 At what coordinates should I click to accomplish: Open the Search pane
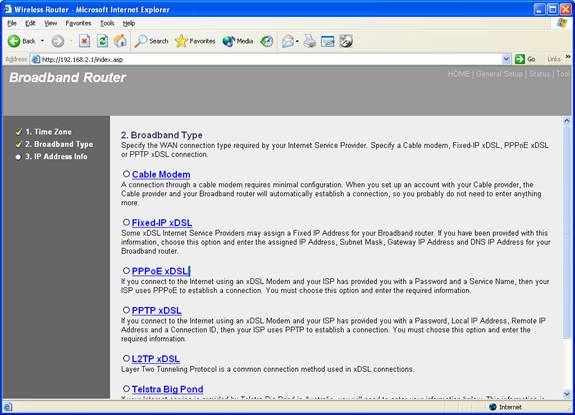(x=151, y=41)
